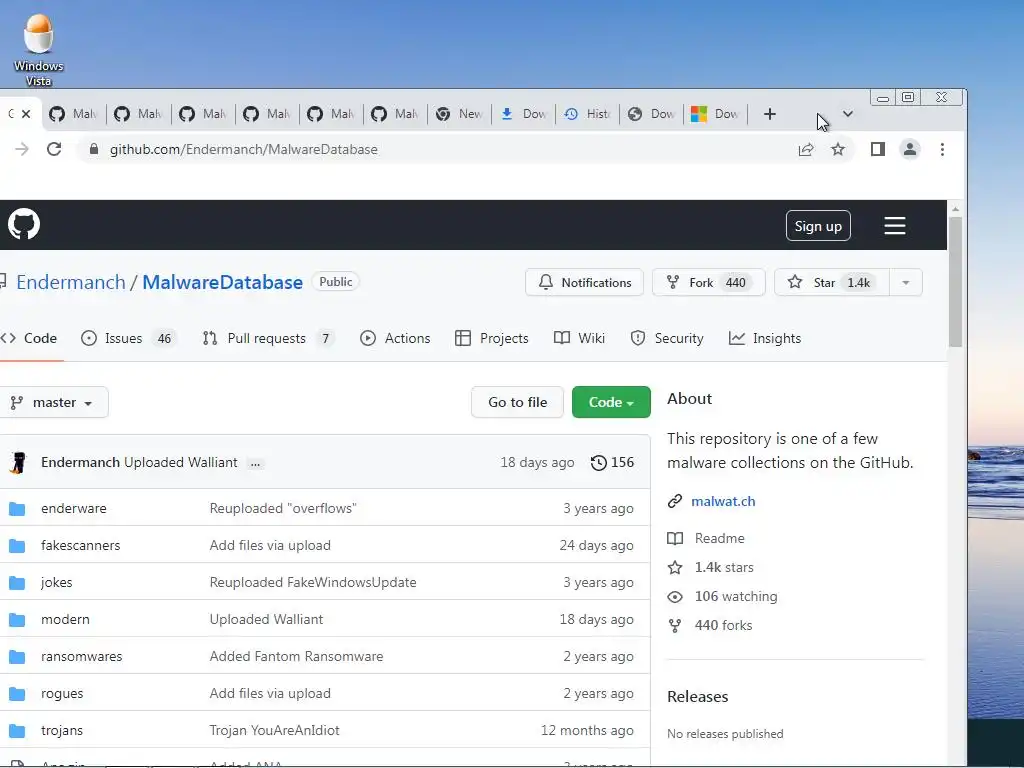Open the MalwareDatabase repository name link
The image size is (1024, 768).
pos(223,282)
